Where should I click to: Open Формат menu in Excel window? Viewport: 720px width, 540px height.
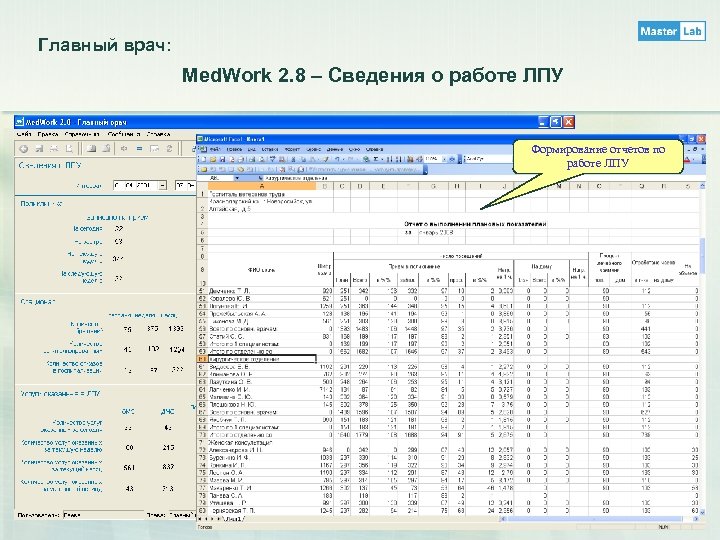click(292, 149)
